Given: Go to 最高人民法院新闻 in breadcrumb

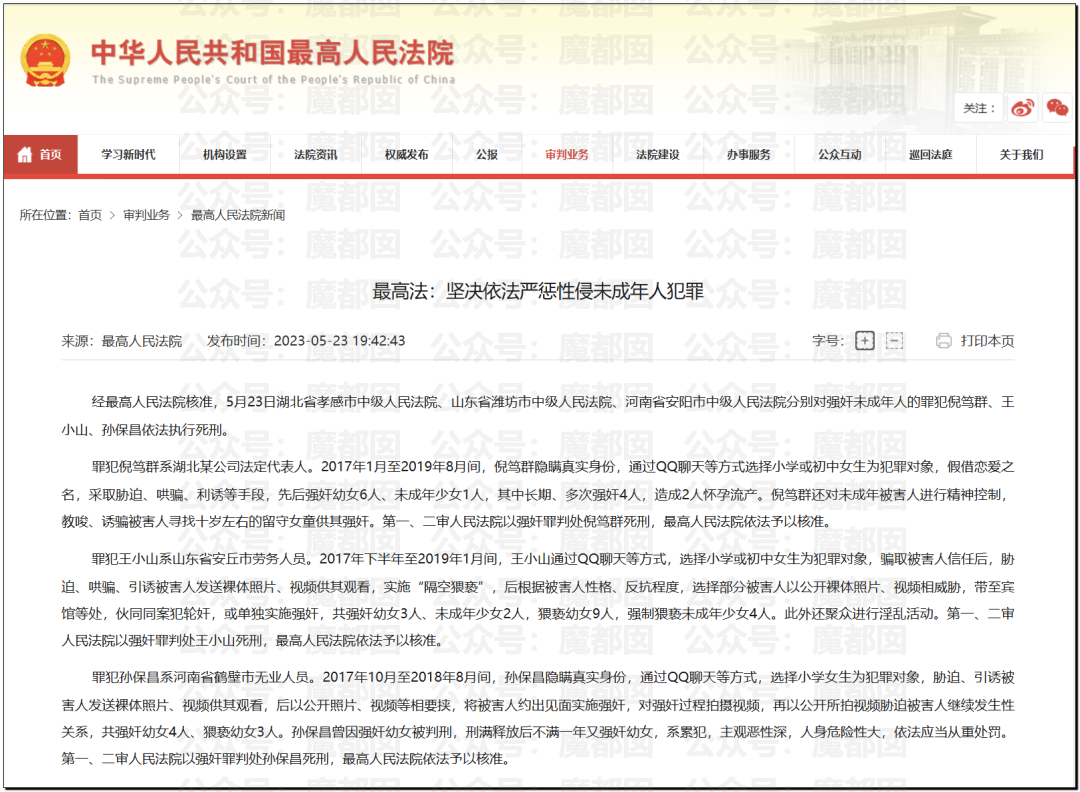Looking at the screenshot, I should tap(238, 216).
